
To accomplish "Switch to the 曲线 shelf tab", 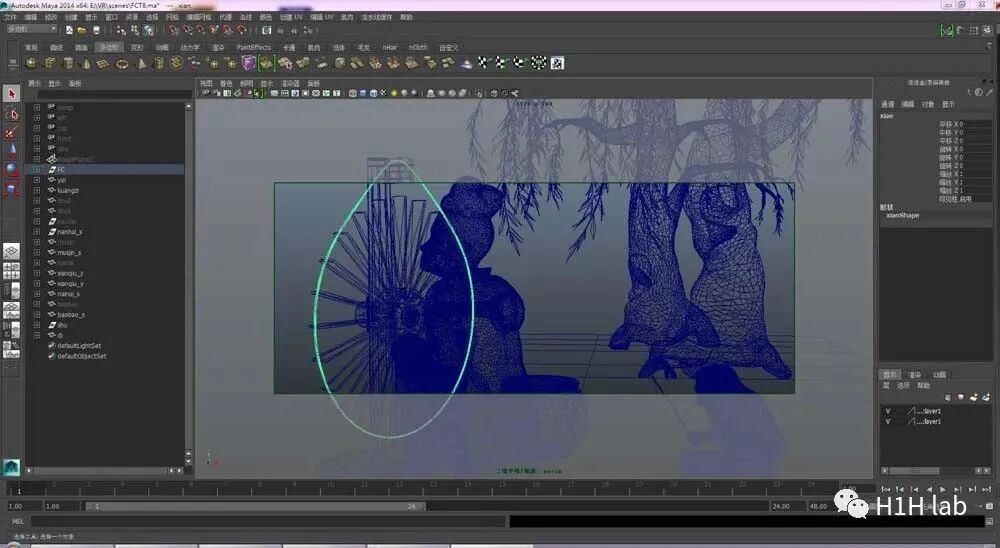I will pos(57,47).
